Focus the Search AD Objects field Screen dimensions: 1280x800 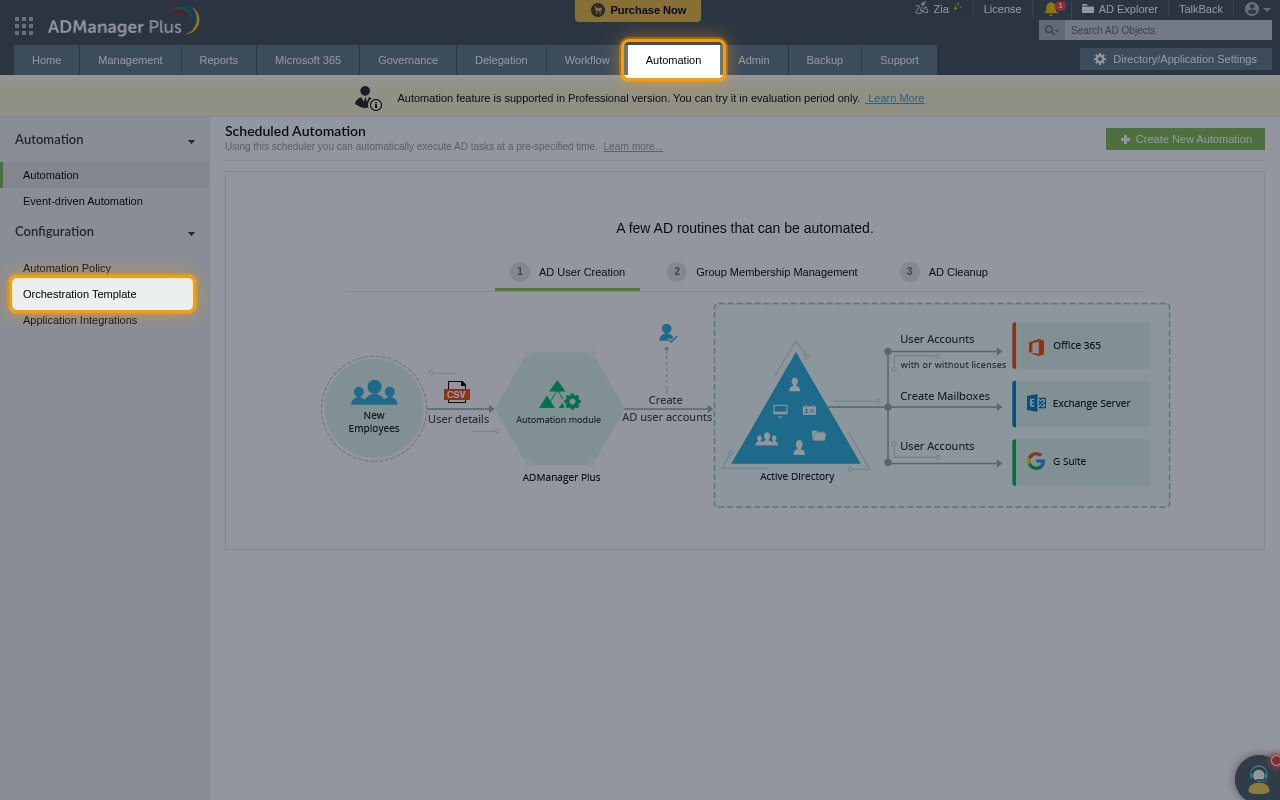pos(1167,31)
